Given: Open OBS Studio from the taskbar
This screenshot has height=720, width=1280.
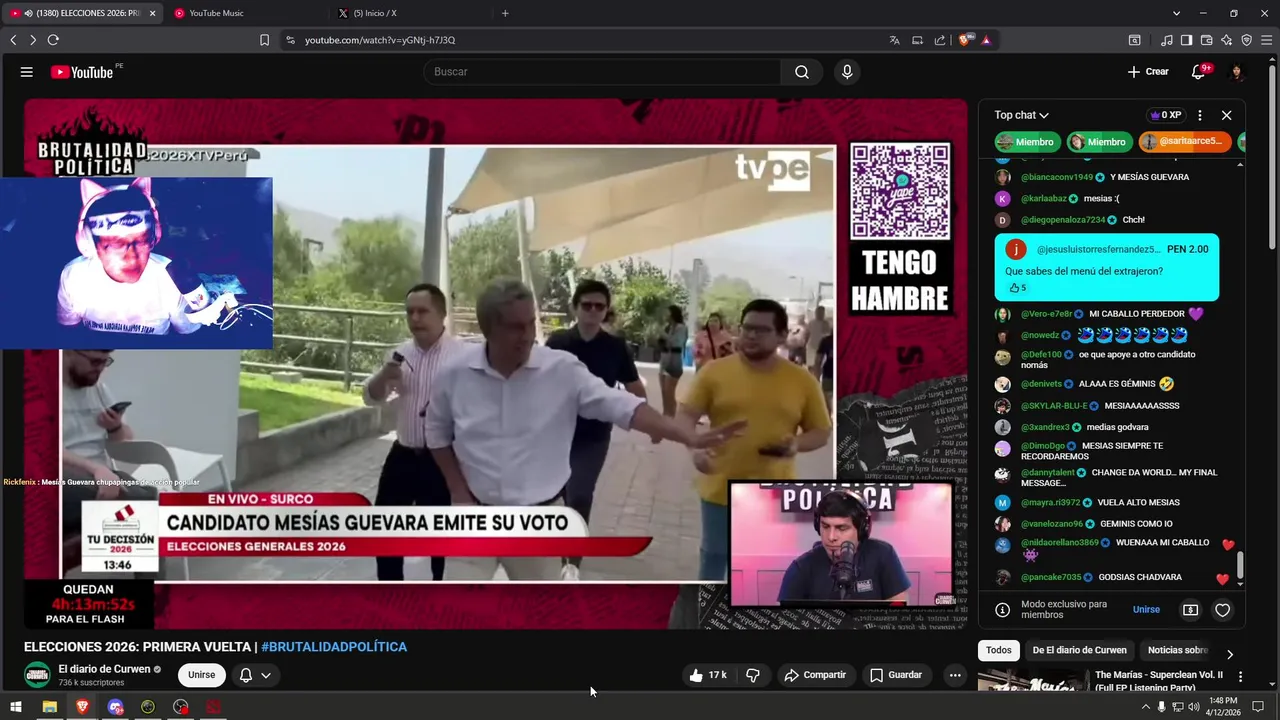Looking at the screenshot, I should 180,707.
